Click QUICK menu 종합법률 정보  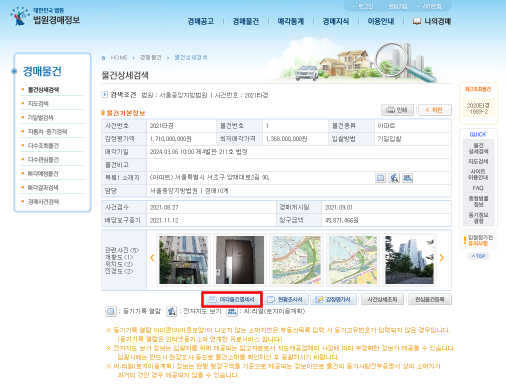[478, 201]
